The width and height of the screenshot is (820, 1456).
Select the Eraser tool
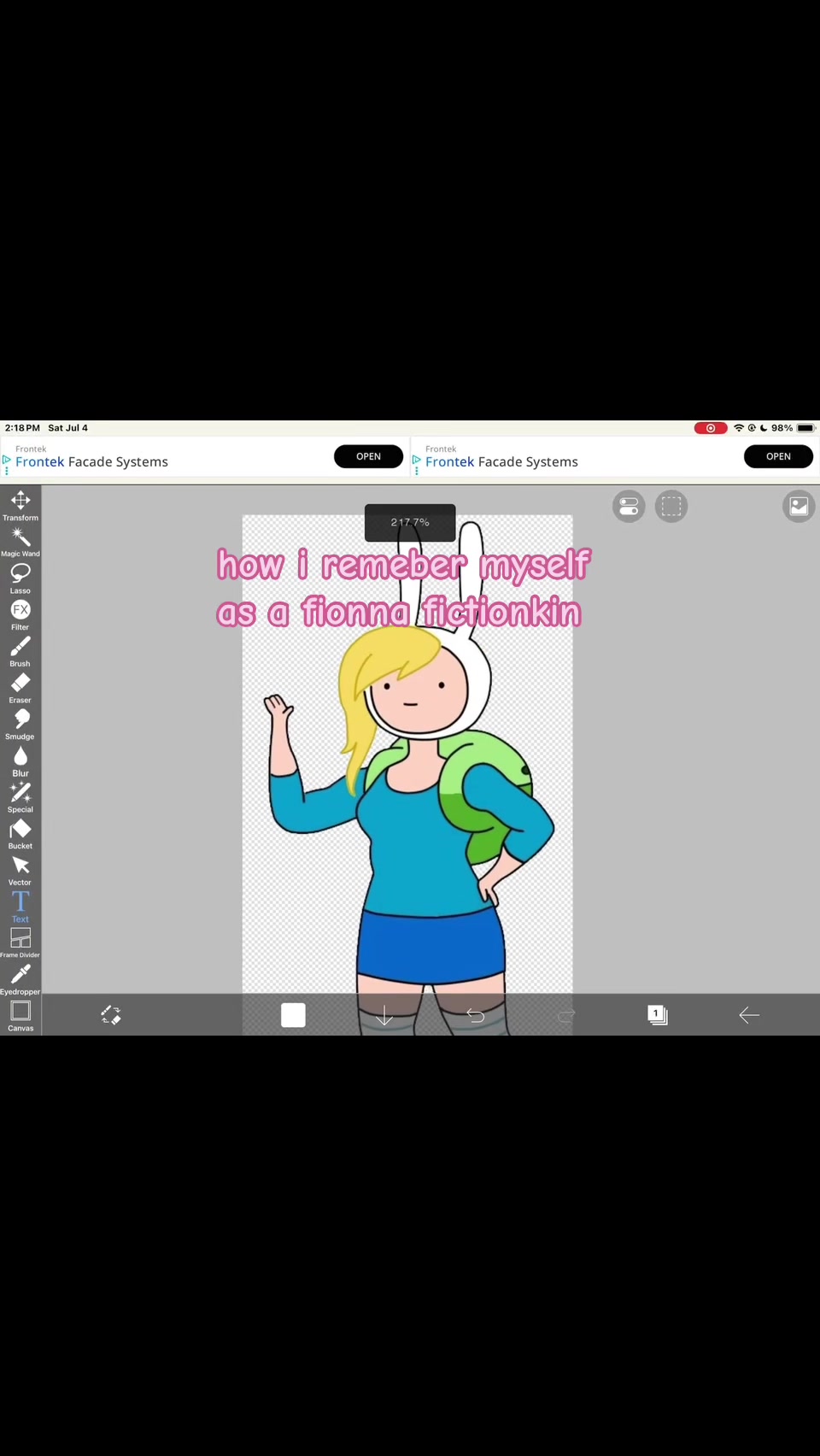(x=20, y=688)
